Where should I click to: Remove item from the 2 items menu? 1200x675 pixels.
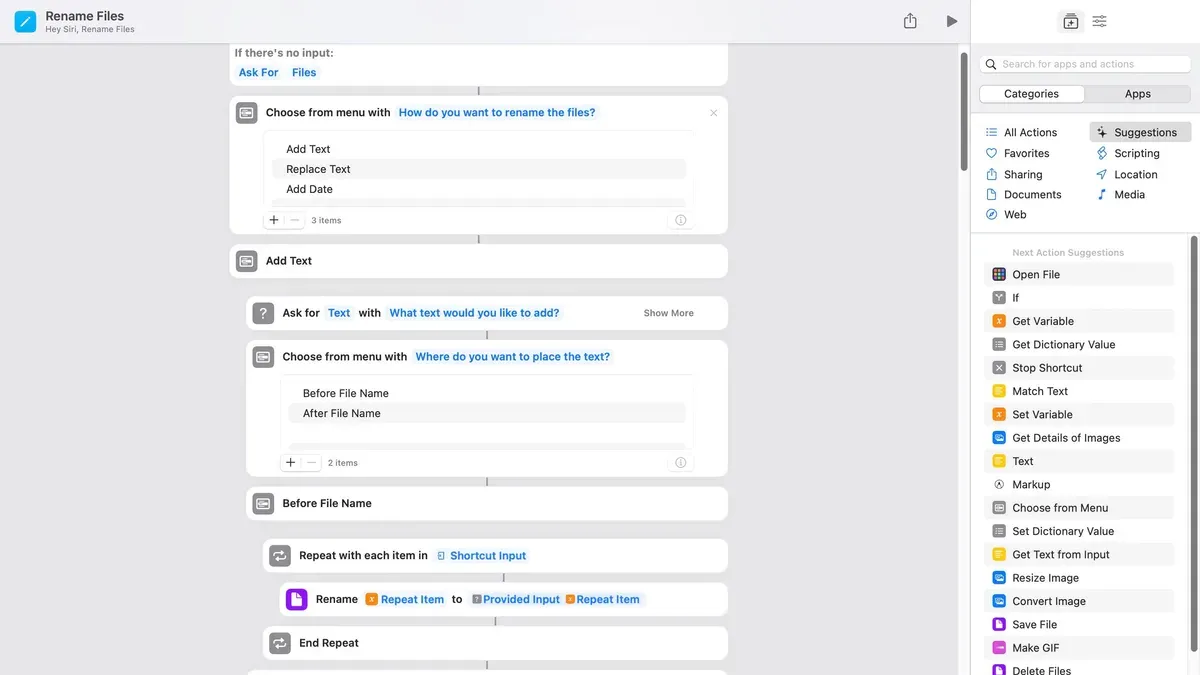coord(311,463)
